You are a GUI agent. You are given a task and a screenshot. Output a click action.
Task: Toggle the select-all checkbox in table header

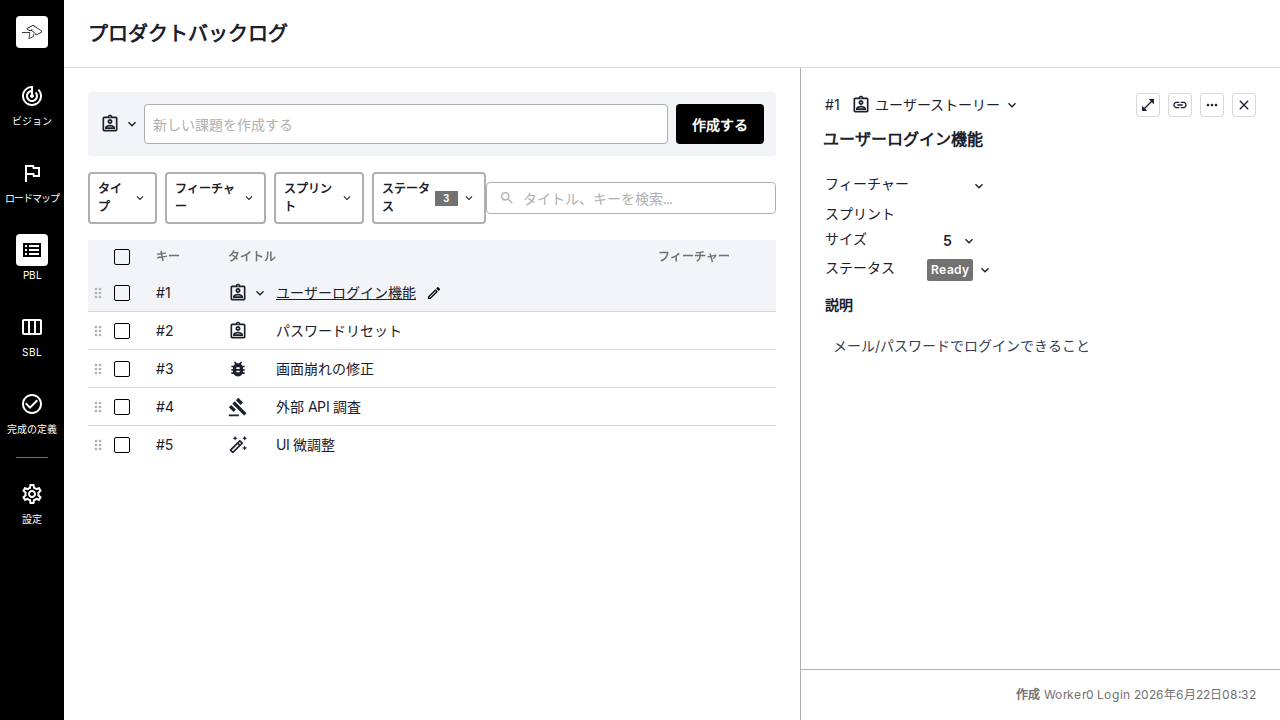[122, 257]
